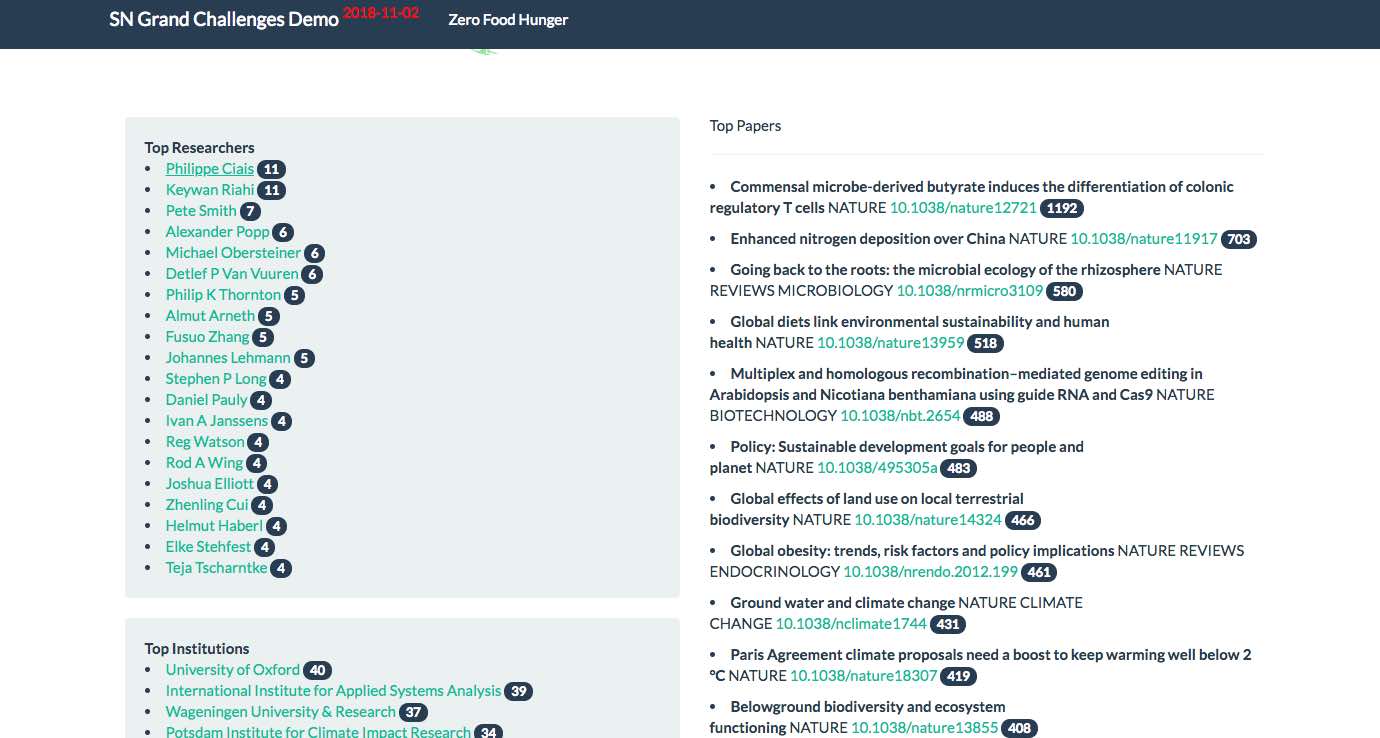Click the 580 citation count badge
Image resolution: width=1380 pixels, height=738 pixels.
(1064, 291)
